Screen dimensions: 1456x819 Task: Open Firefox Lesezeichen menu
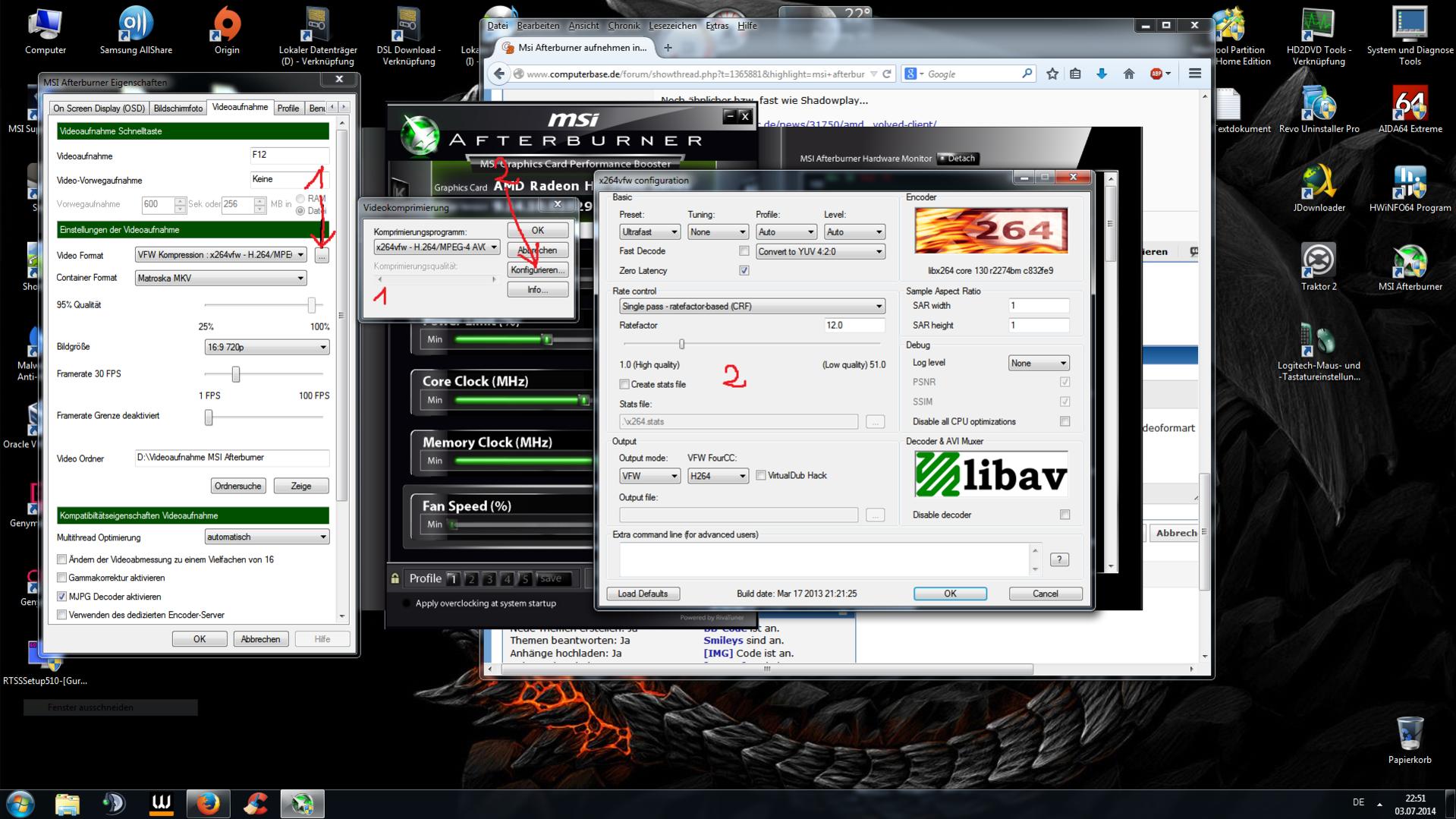point(672,25)
